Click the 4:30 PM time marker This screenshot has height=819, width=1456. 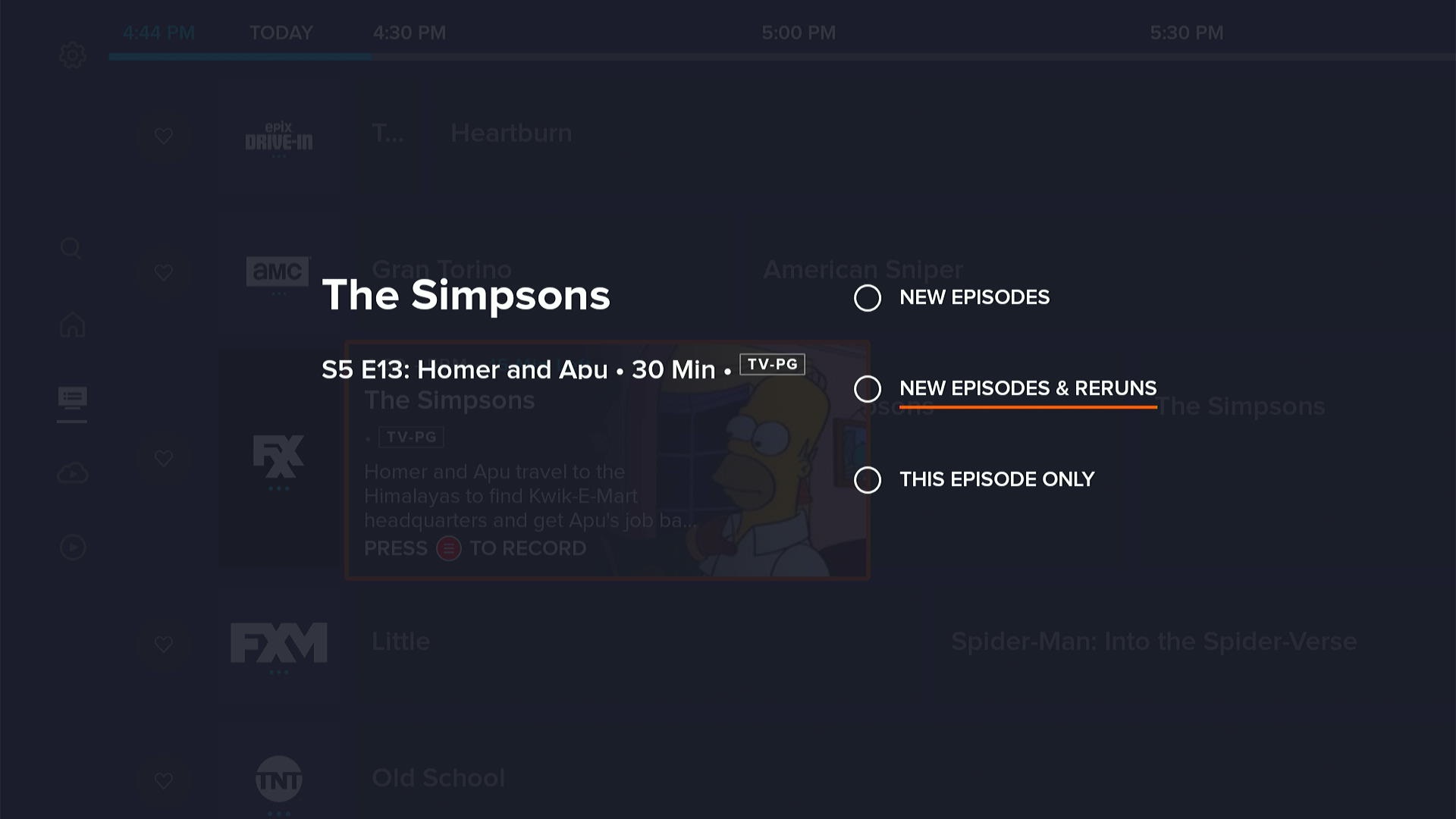pyautogui.click(x=409, y=33)
